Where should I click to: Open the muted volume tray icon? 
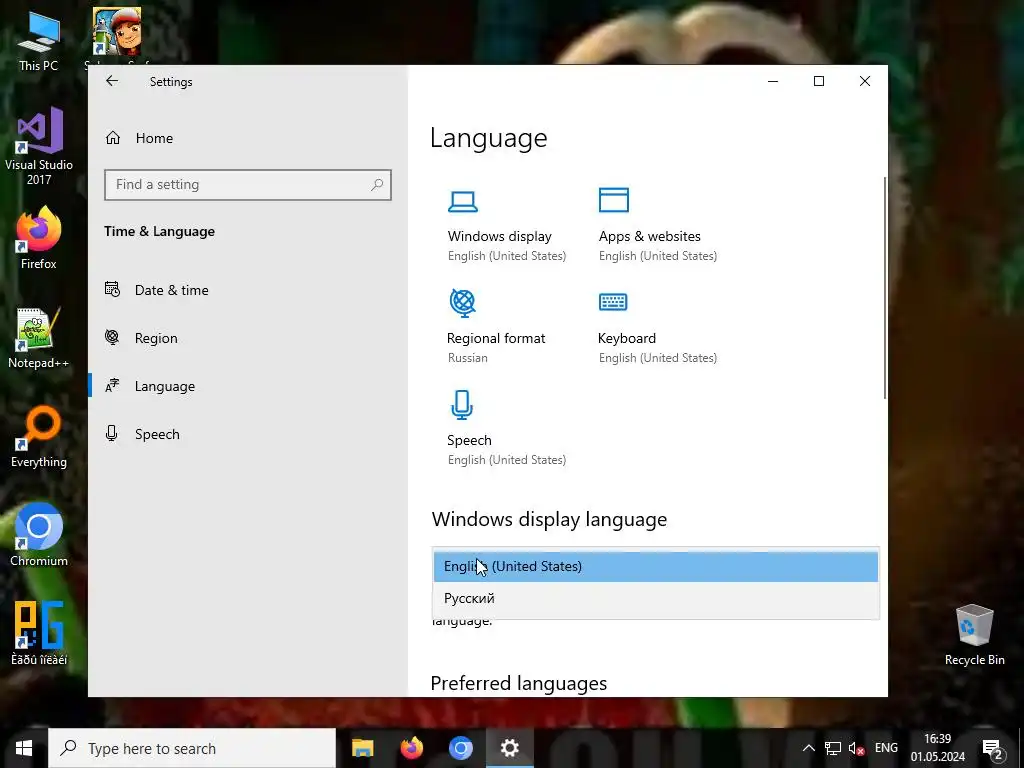(856, 748)
